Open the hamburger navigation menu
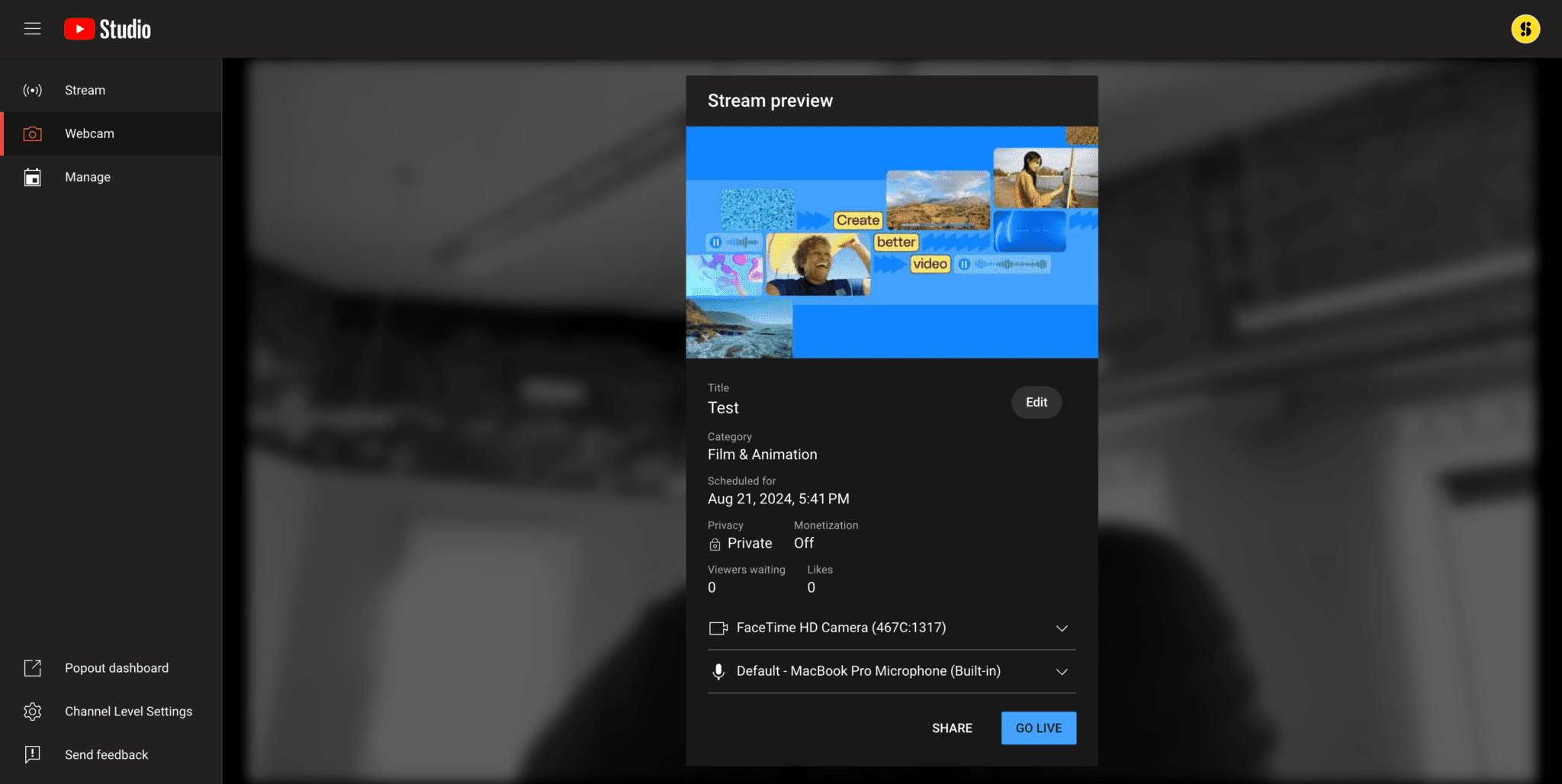The width and height of the screenshot is (1562, 784). (x=33, y=28)
